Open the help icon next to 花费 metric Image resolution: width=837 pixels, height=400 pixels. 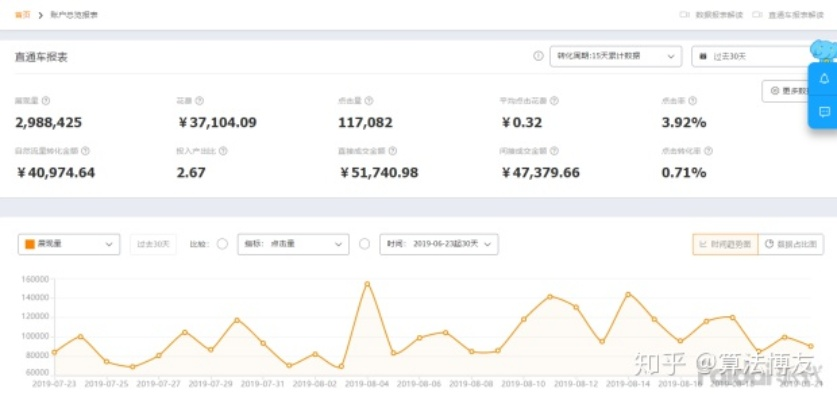pyautogui.click(x=200, y=101)
